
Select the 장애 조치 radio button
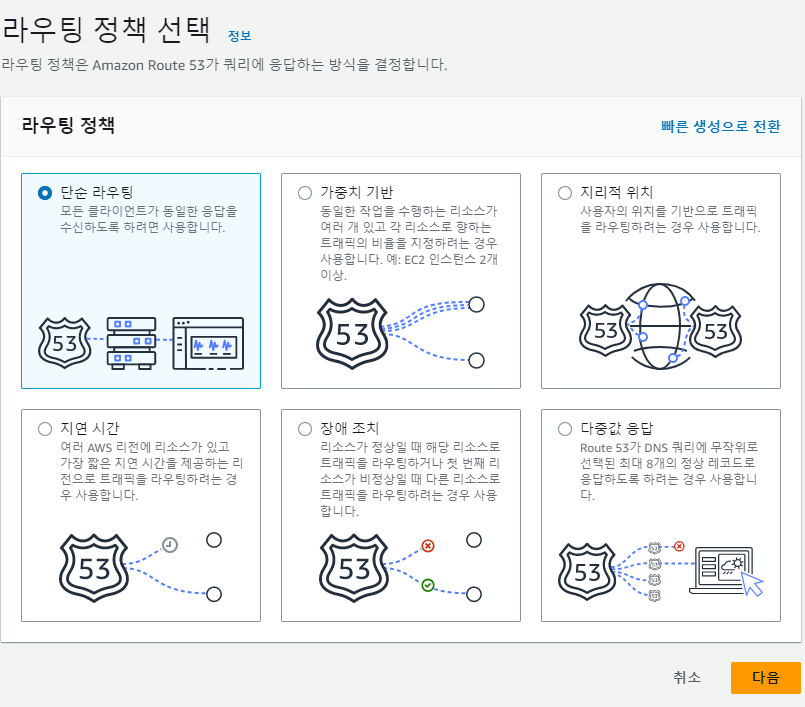305,429
